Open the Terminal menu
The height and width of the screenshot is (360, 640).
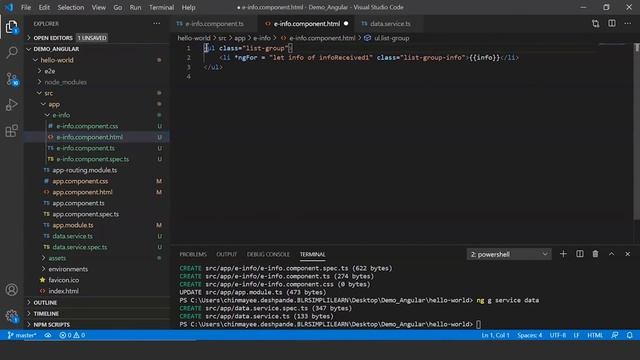161,7
